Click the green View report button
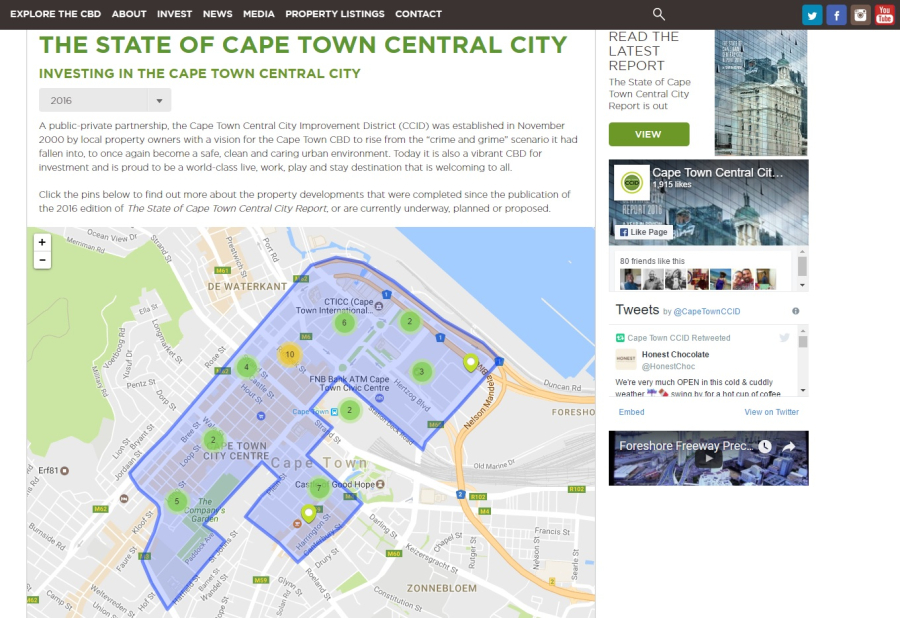 click(649, 134)
